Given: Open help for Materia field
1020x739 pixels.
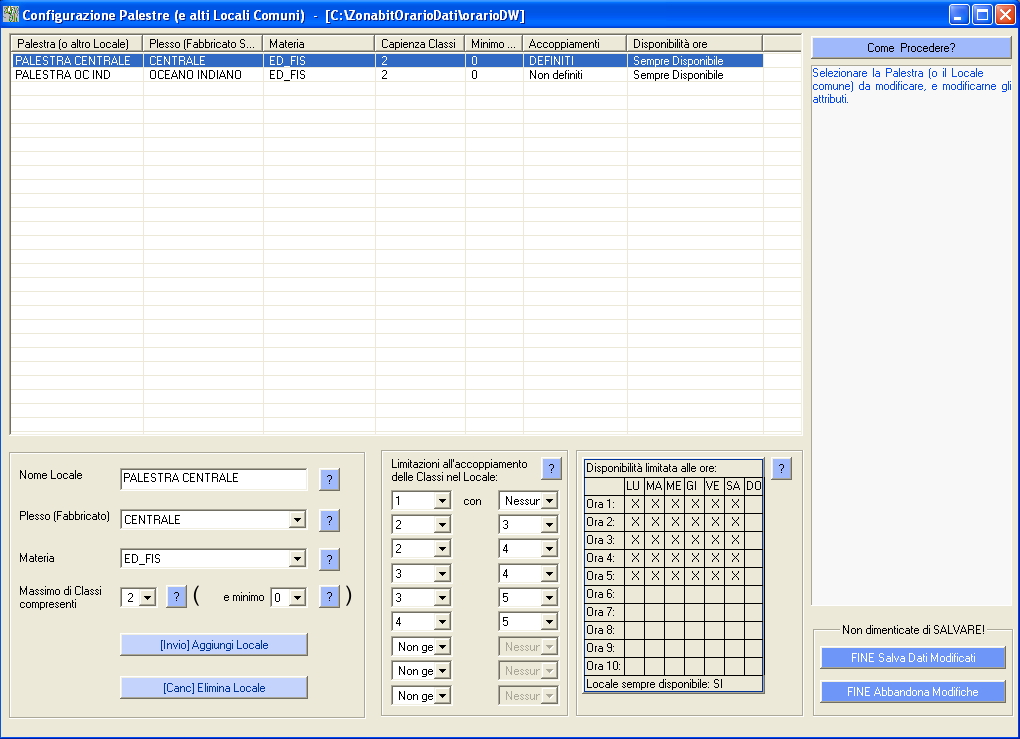Looking at the screenshot, I should pos(329,559).
